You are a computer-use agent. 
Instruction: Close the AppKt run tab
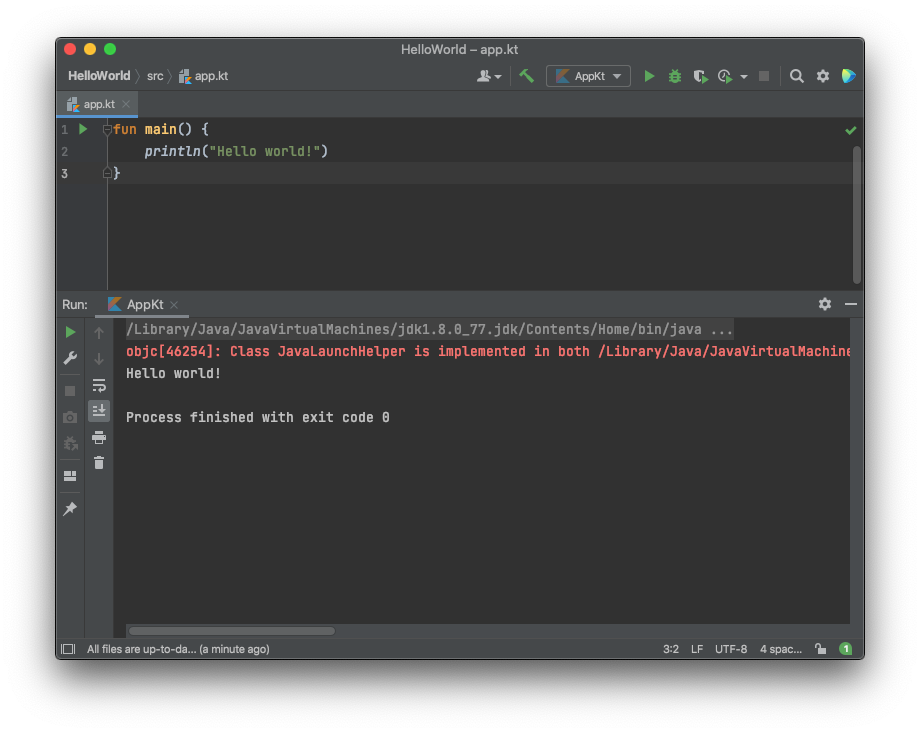coord(174,305)
